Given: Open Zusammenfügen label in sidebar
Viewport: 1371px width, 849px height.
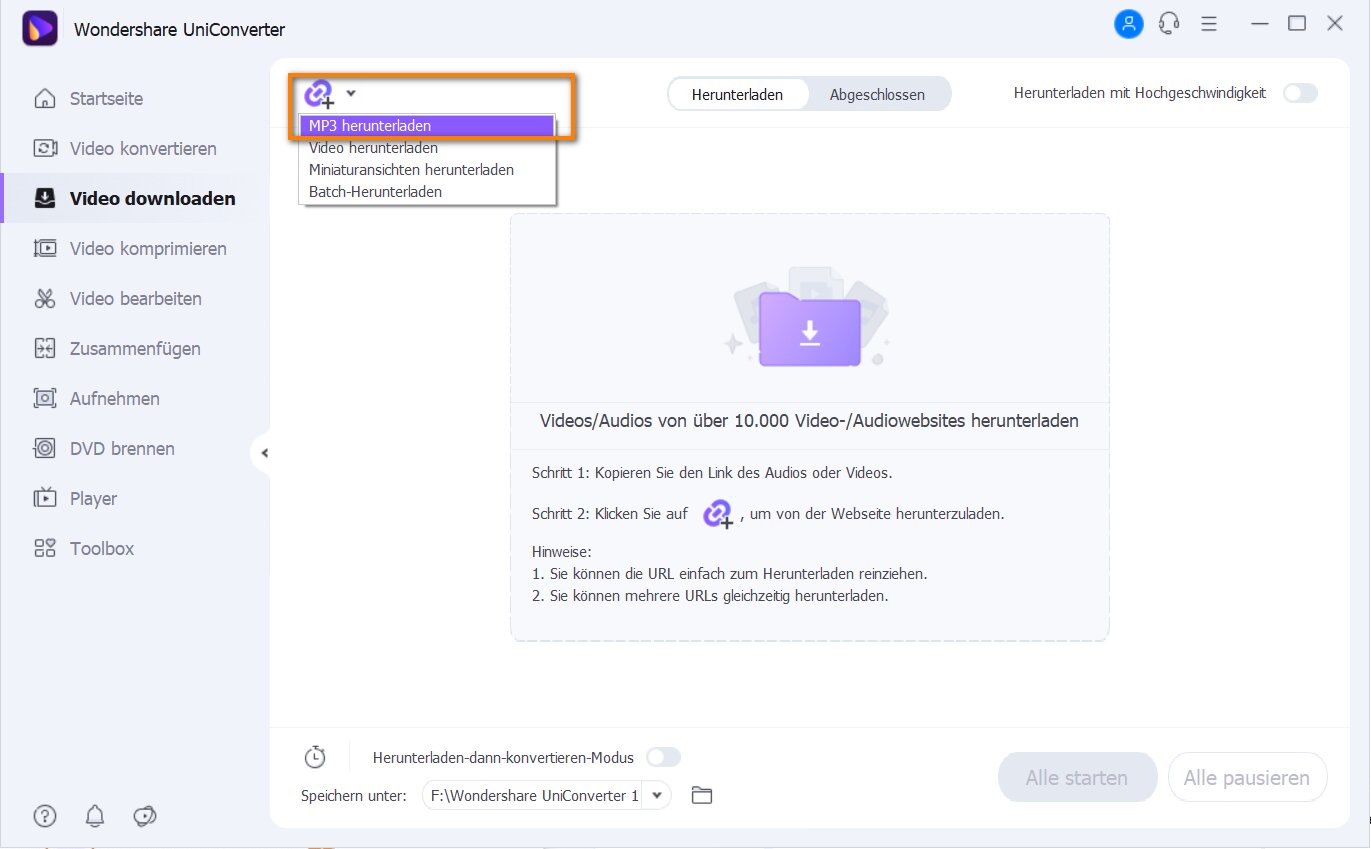Looking at the screenshot, I should click(135, 349).
